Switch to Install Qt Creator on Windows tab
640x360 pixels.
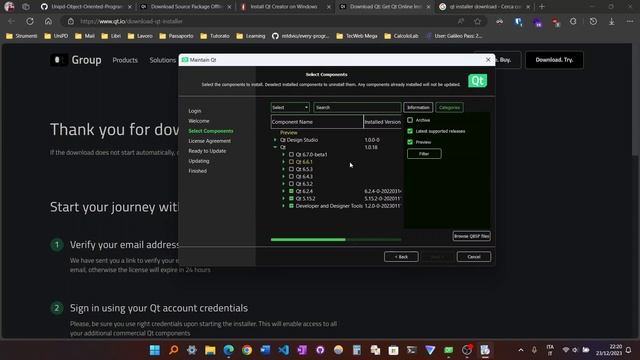click(x=285, y=7)
